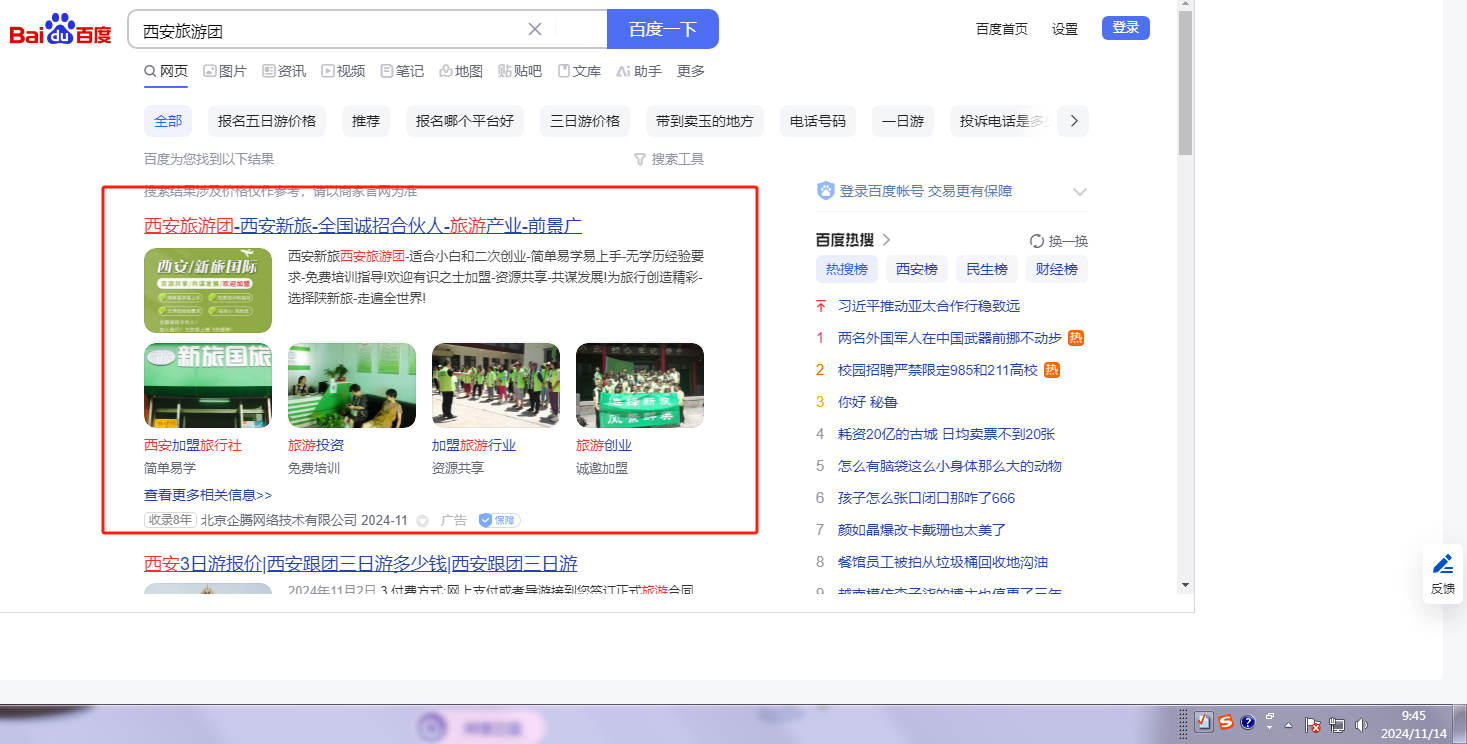Click 换一换 refresh icon in hot search
The image size is (1467, 744).
tap(1037, 241)
